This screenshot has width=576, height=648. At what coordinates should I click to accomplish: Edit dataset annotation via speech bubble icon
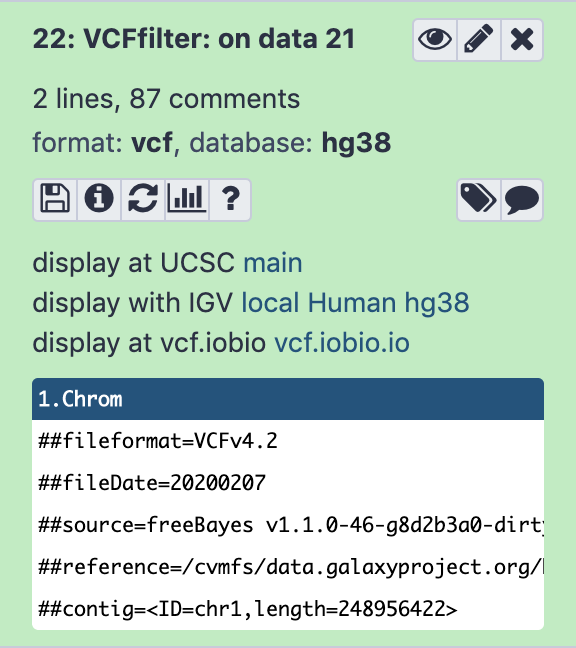pos(522,200)
